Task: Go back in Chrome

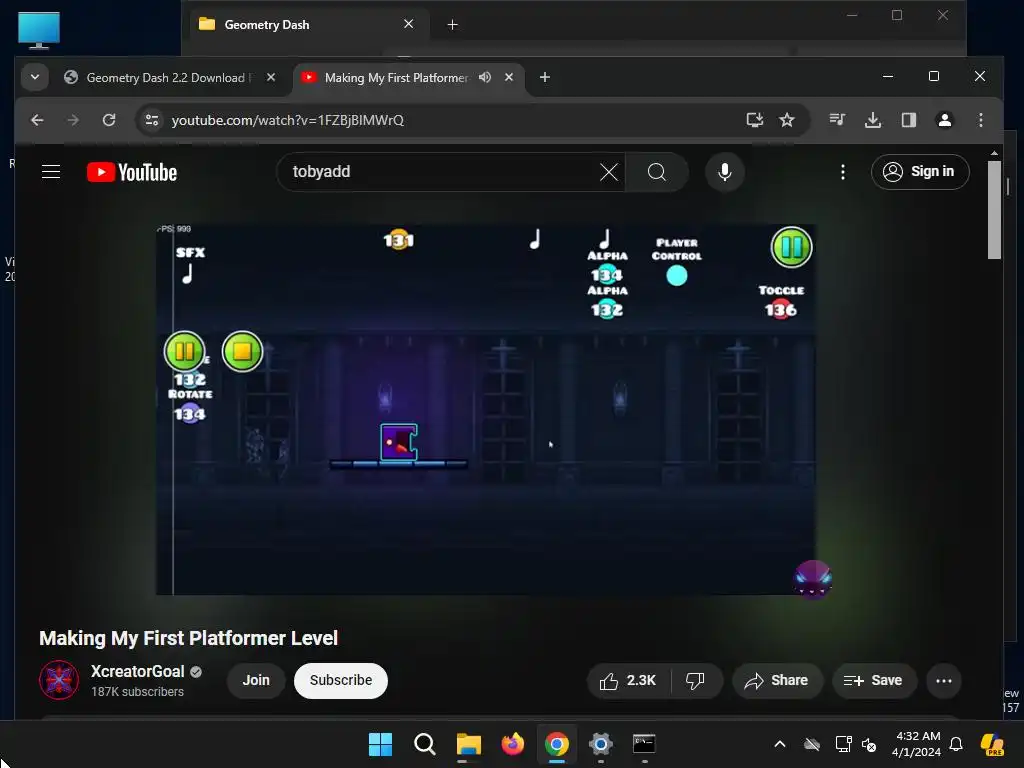Action: [37, 120]
